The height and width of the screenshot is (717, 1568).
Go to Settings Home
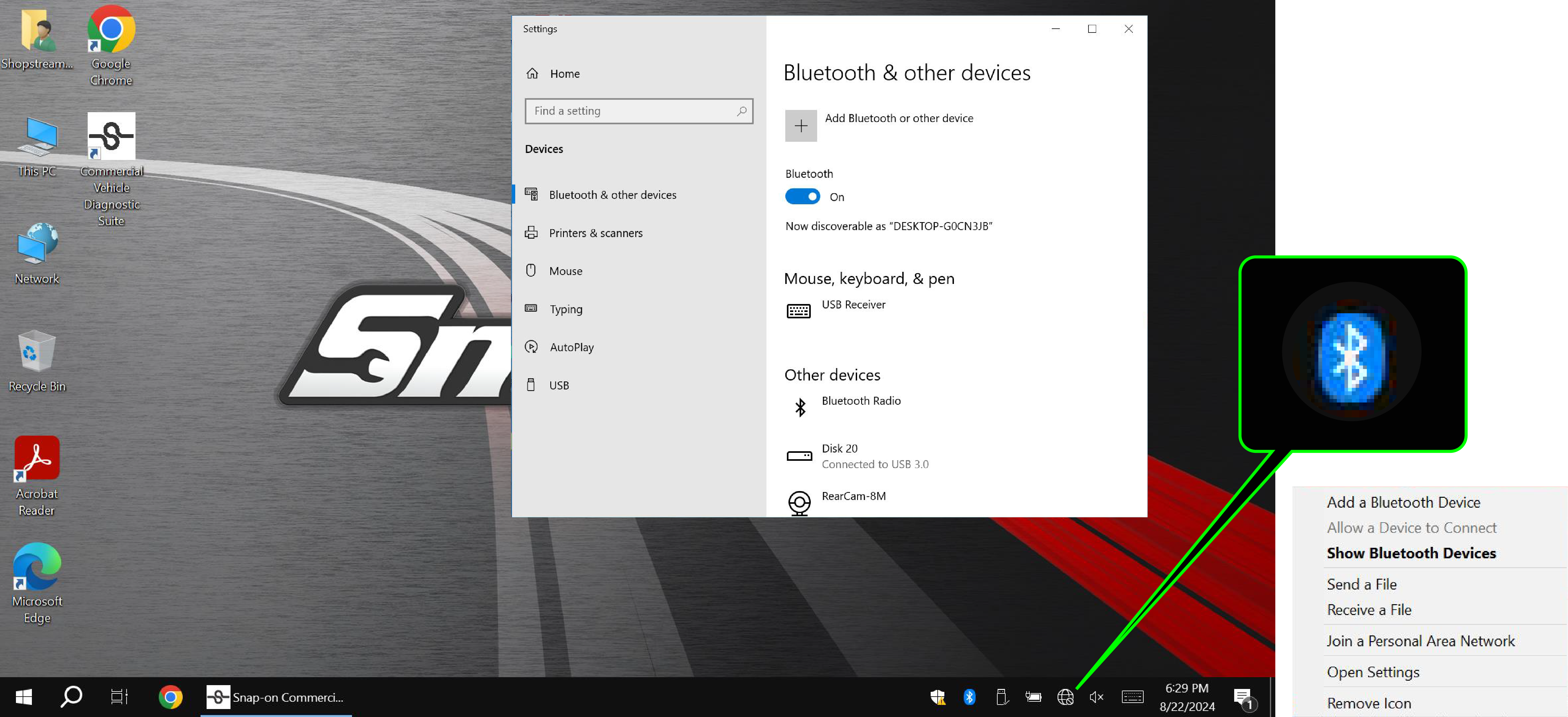[564, 74]
